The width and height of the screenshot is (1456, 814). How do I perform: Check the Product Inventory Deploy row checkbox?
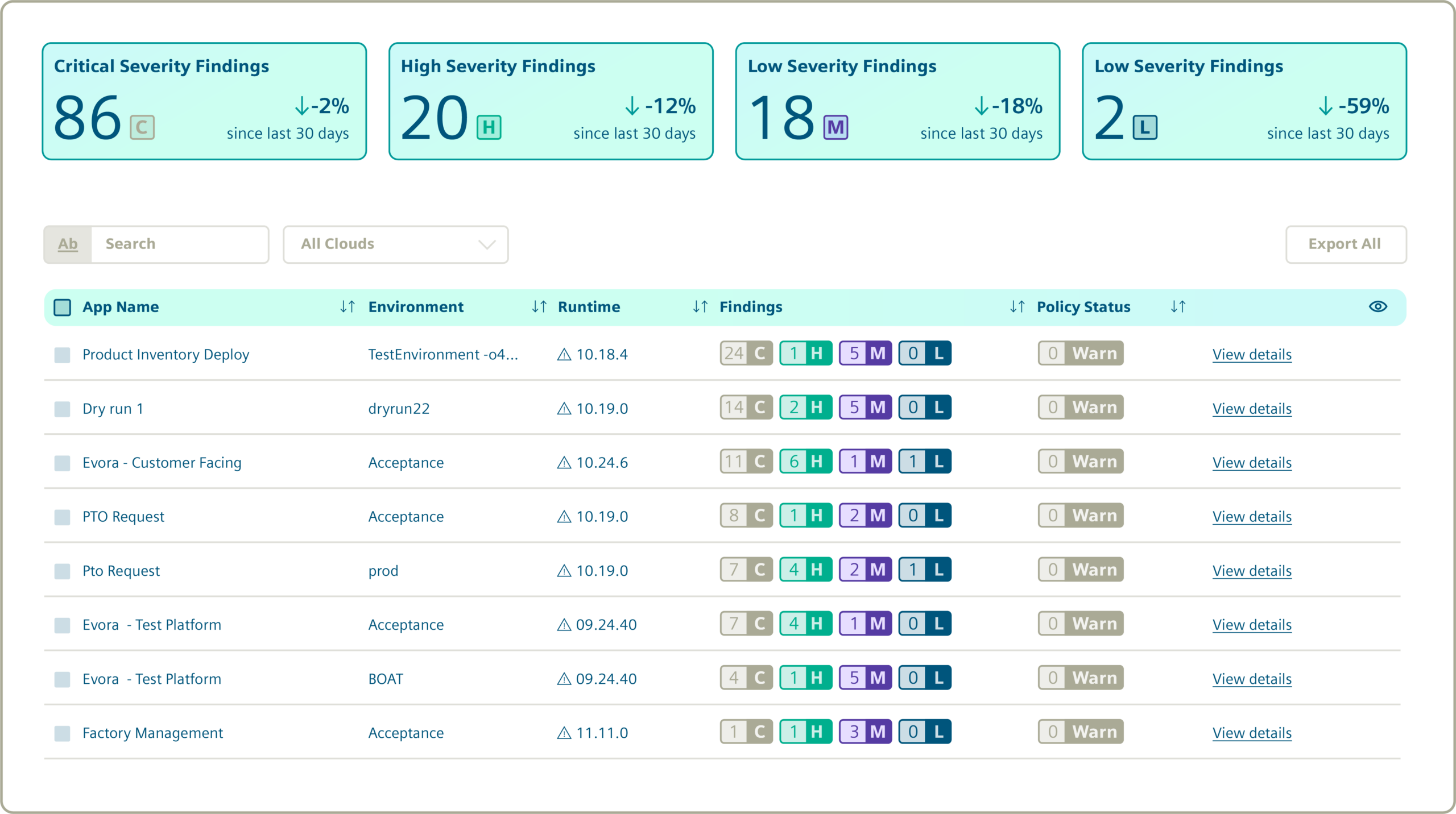62,355
